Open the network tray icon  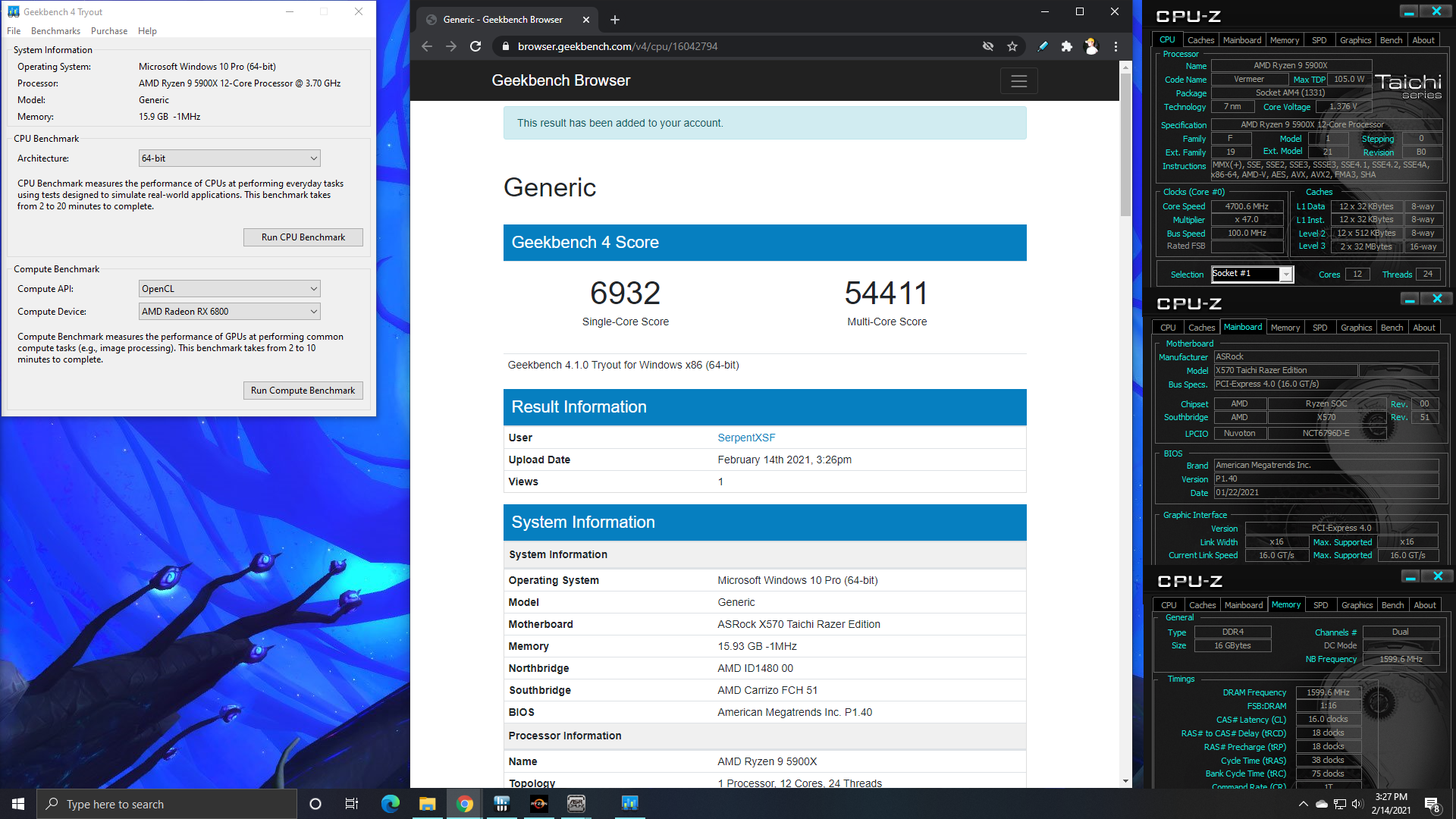[x=1340, y=804]
